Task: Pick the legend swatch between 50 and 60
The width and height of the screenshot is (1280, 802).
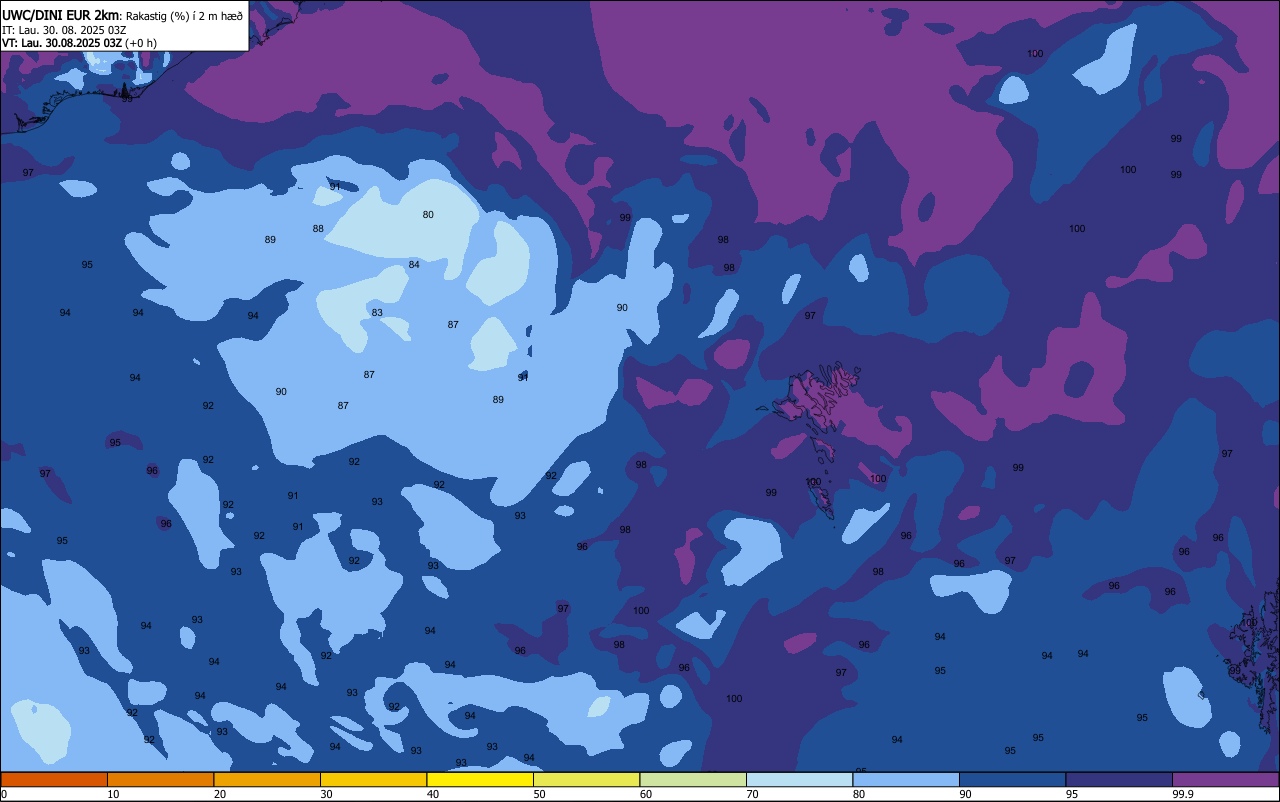Action: pyautogui.click(x=586, y=779)
